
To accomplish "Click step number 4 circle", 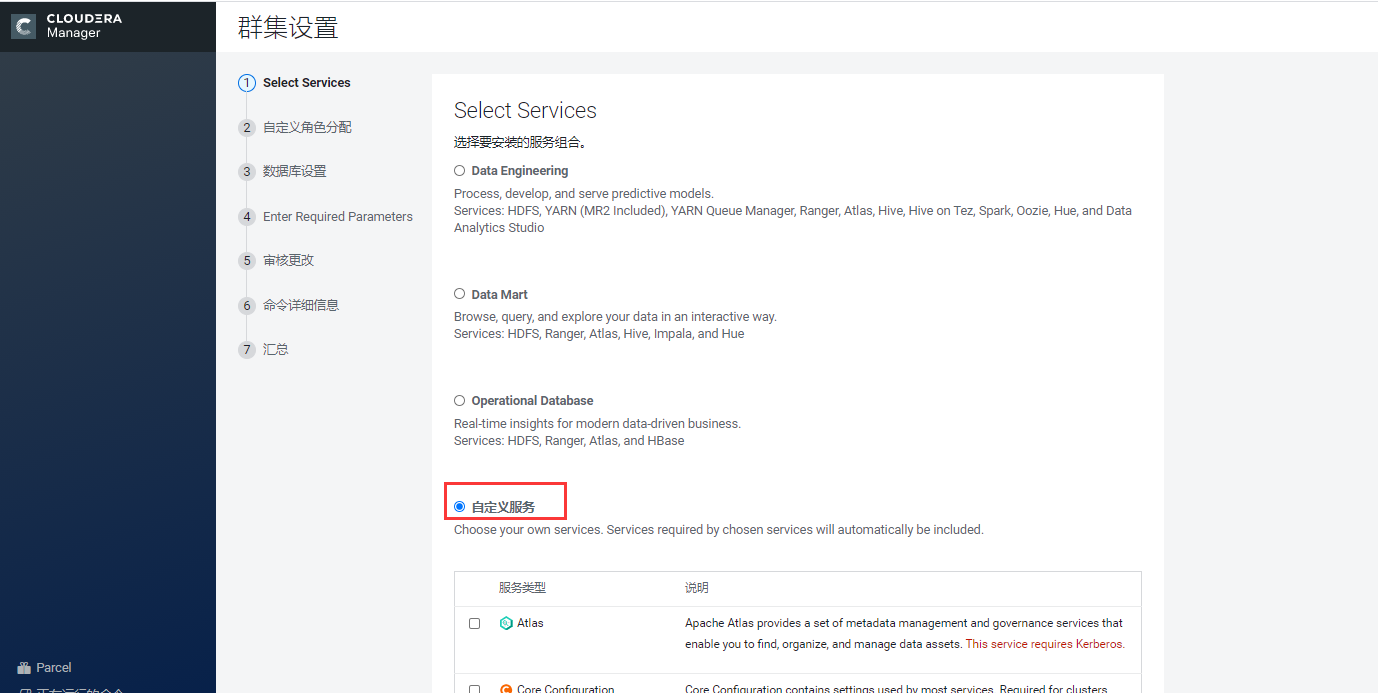I will pos(247,217).
